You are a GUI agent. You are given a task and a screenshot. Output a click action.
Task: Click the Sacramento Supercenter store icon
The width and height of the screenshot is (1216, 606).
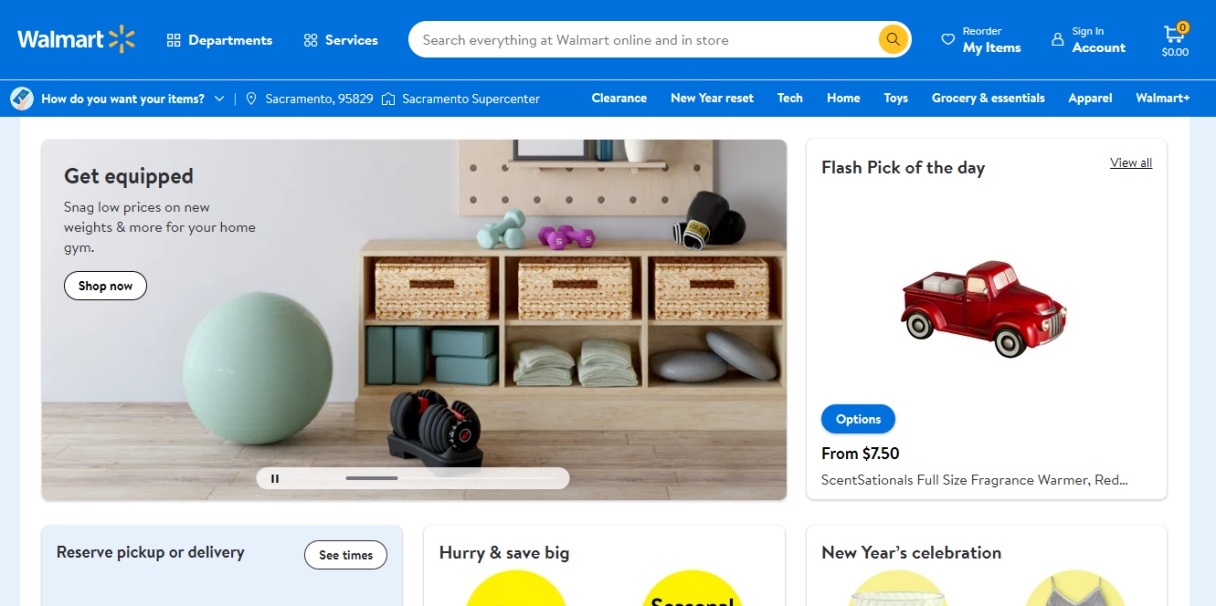389,99
